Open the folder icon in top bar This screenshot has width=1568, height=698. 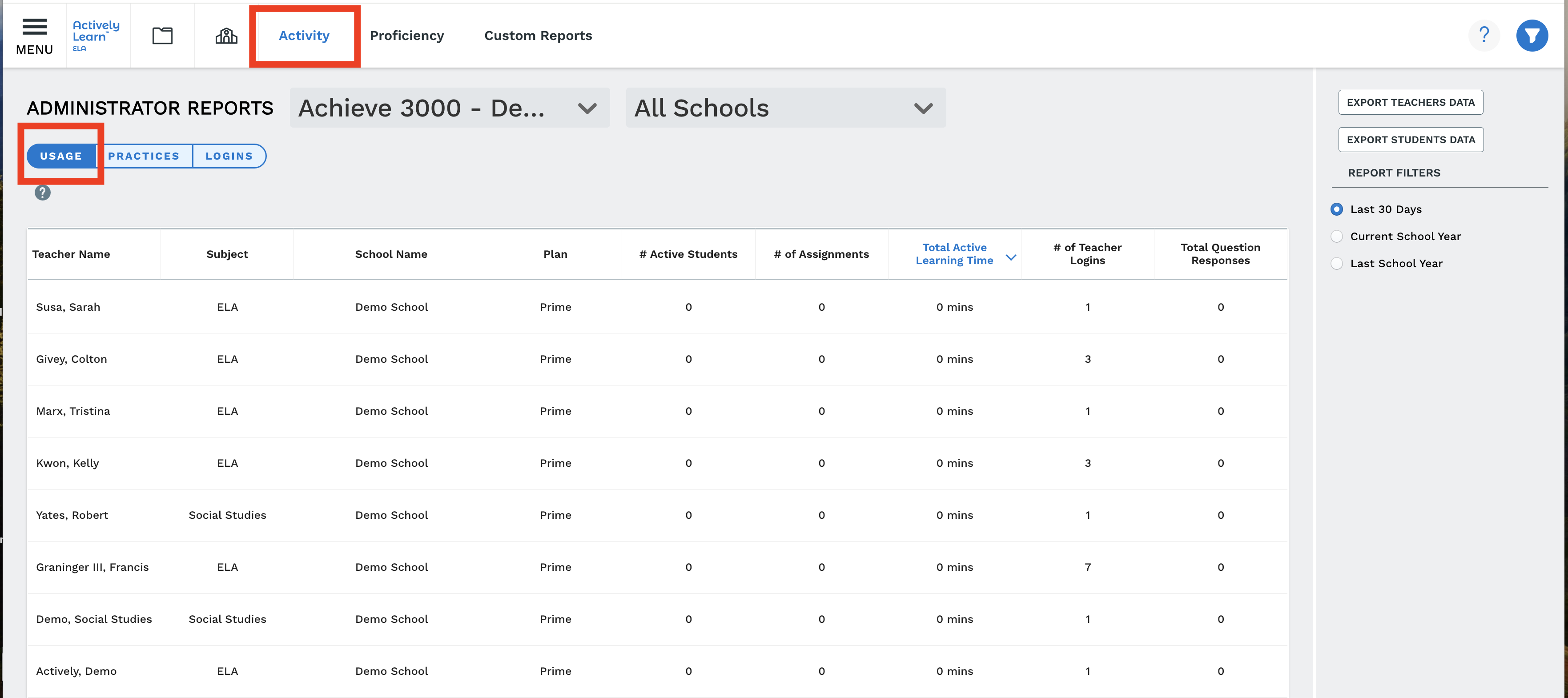162,36
